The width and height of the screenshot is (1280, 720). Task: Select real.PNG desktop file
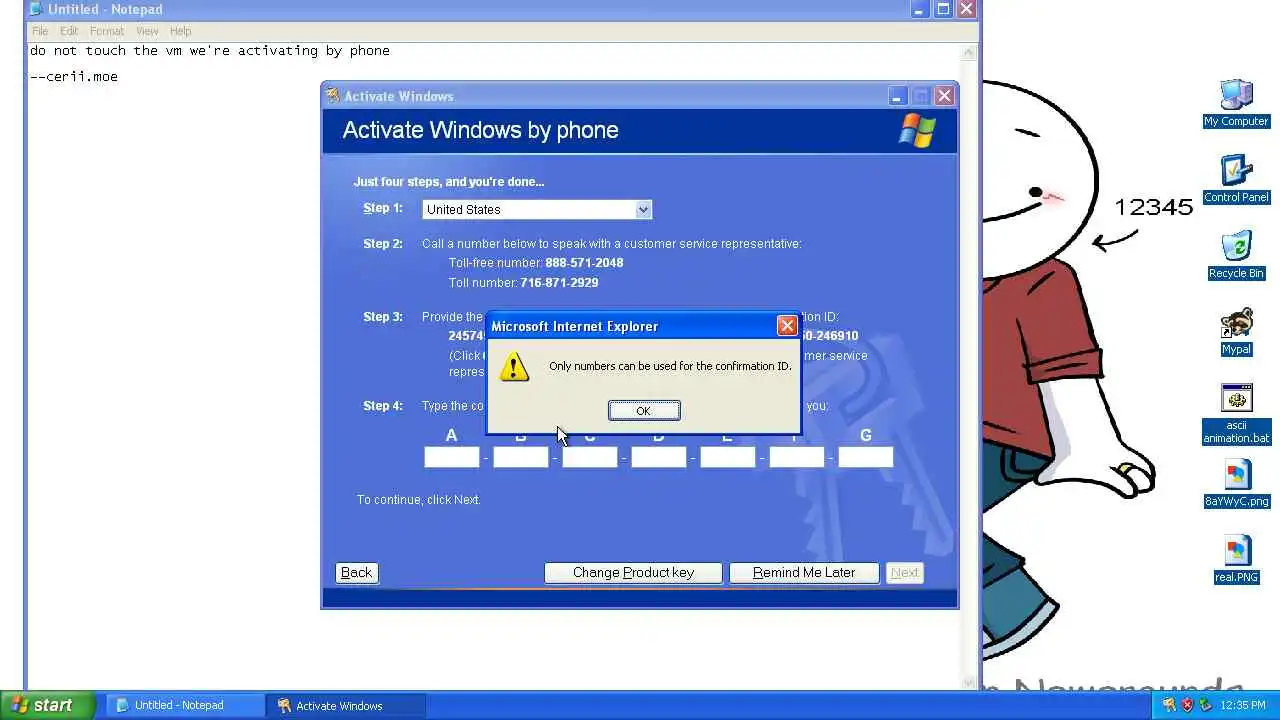click(1236, 560)
